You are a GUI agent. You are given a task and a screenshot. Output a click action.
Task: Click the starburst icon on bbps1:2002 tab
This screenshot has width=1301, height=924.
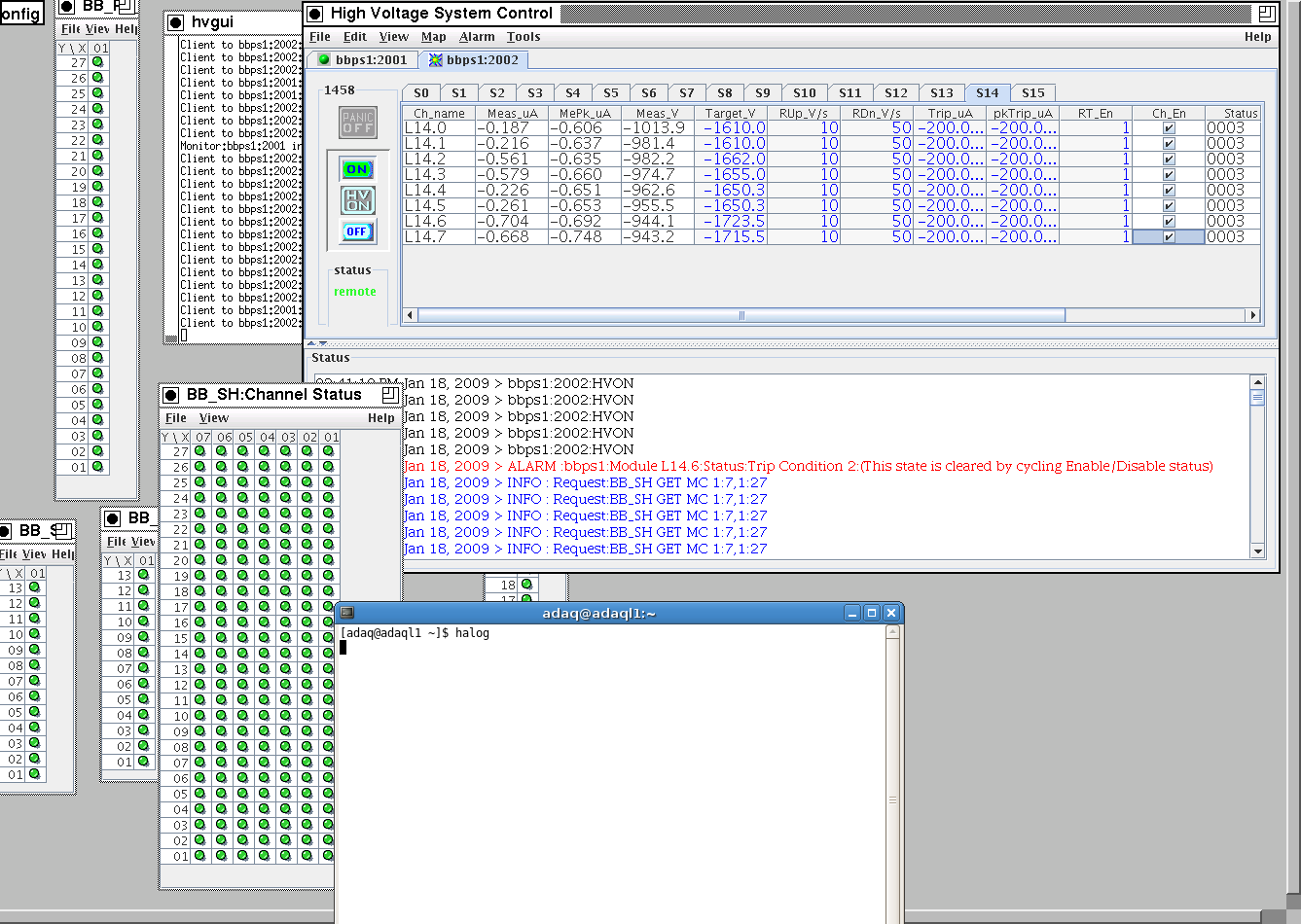(x=436, y=59)
